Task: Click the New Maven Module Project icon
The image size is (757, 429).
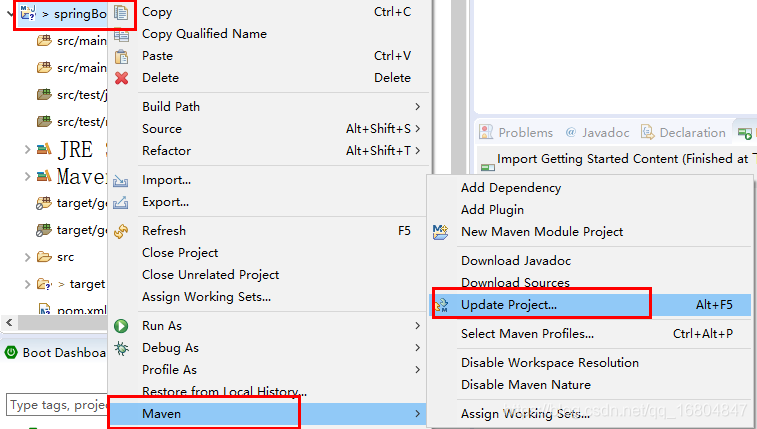Action: pyautogui.click(x=441, y=232)
